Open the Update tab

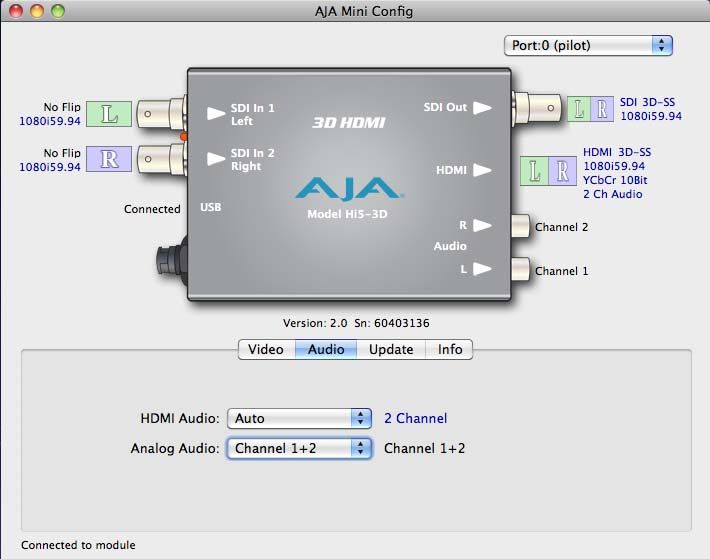point(391,349)
